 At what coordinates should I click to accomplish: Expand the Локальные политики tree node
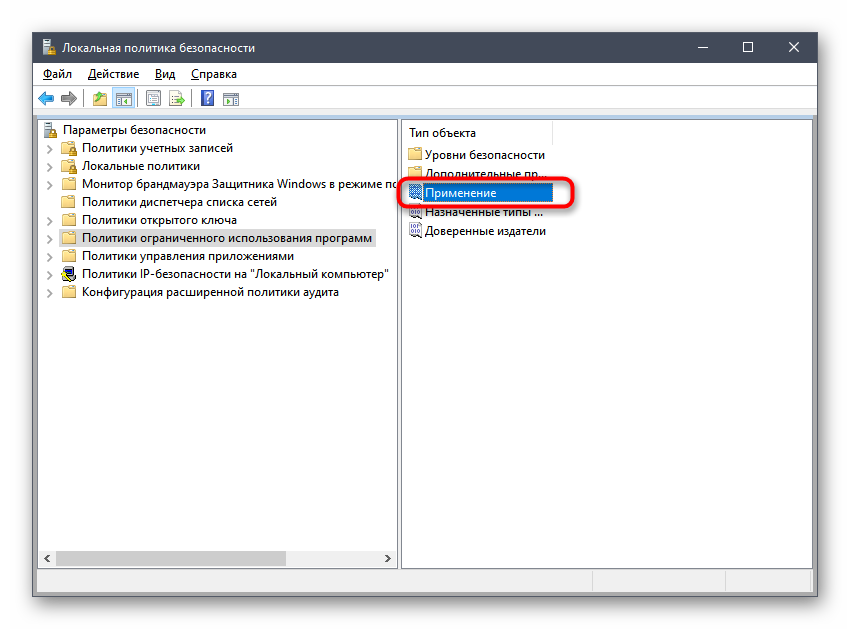pyautogui.click(x=50, y=166)
